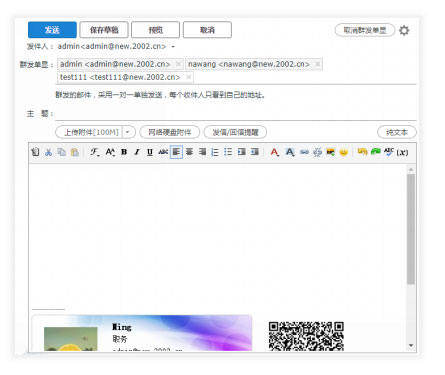Screen dimensions: 445x375
Task: Open font family dropdown icon
Action: coord(95,152)
